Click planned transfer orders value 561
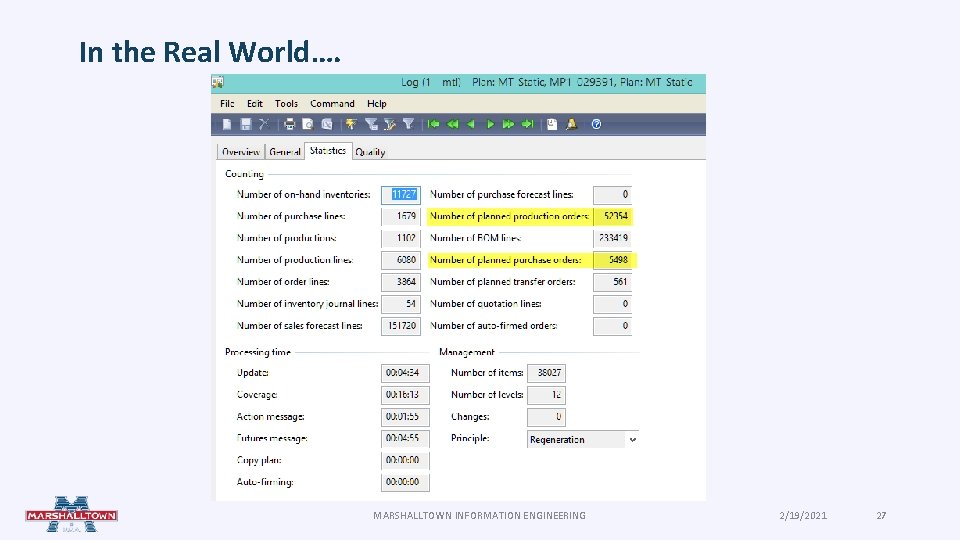Viewport: 960px width, 540px height. [x=612, y=282]
